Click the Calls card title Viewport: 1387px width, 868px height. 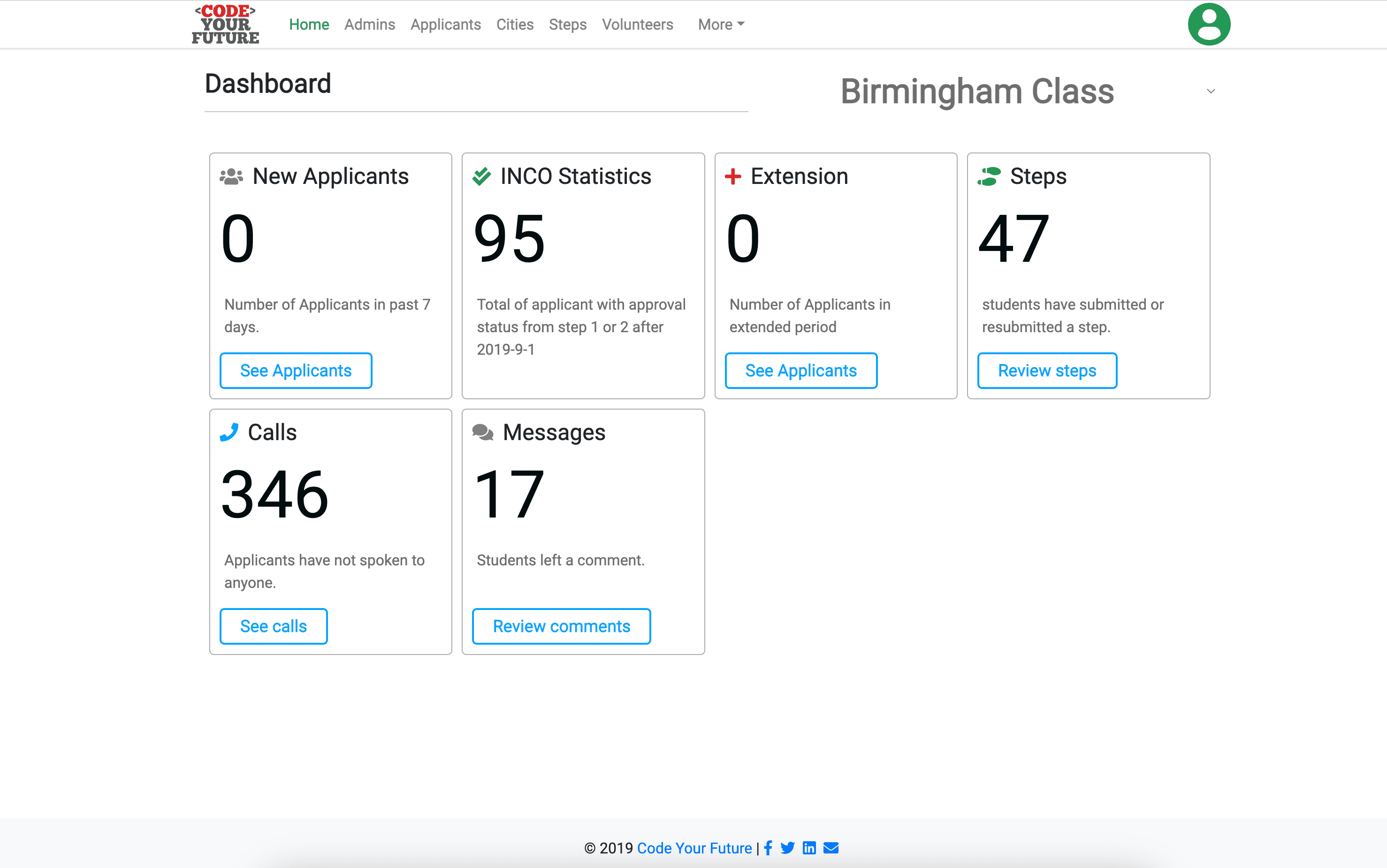[x=272, y=432]
